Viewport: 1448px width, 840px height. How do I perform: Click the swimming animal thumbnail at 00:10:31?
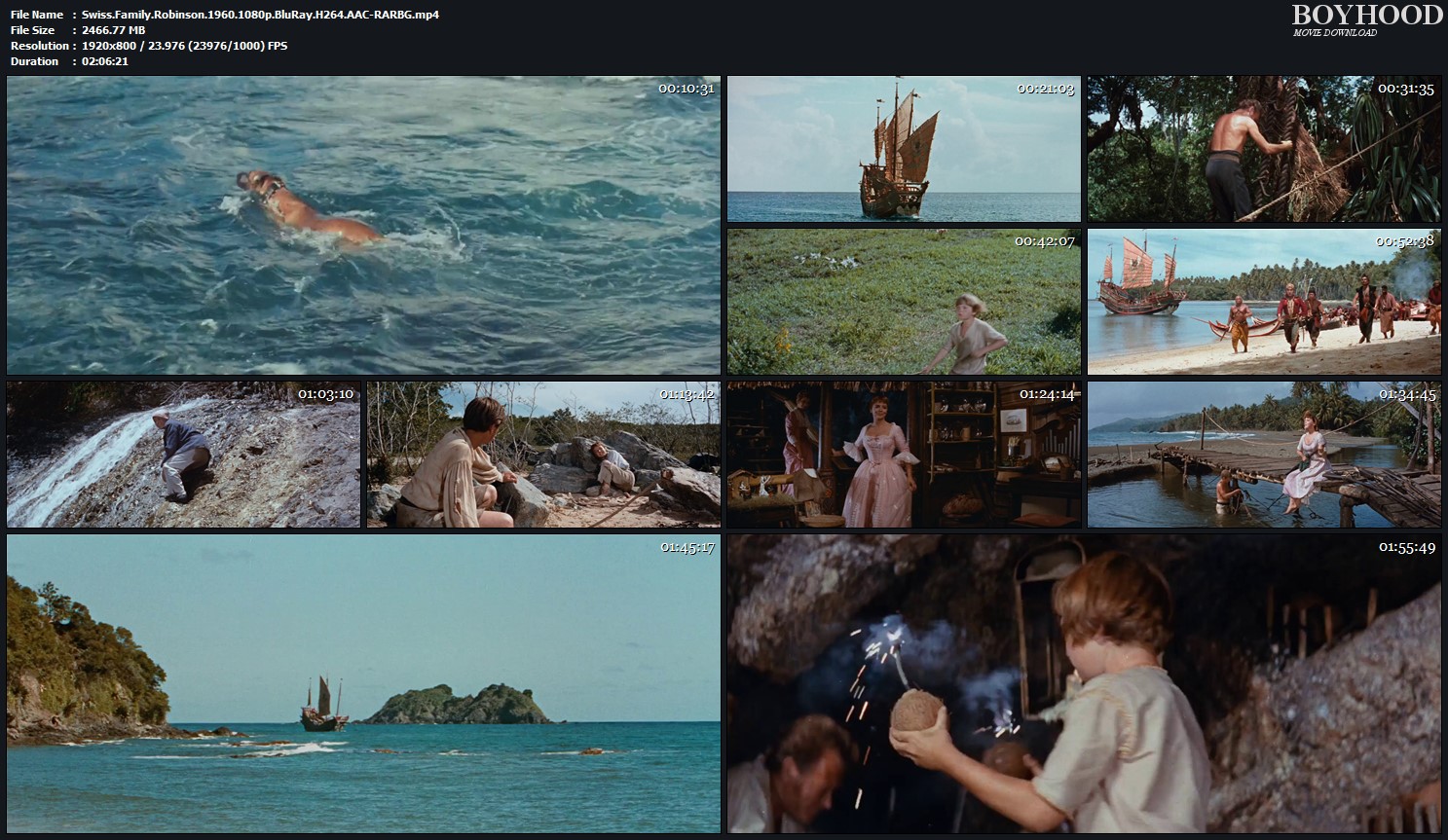click(x=363, y=225)
